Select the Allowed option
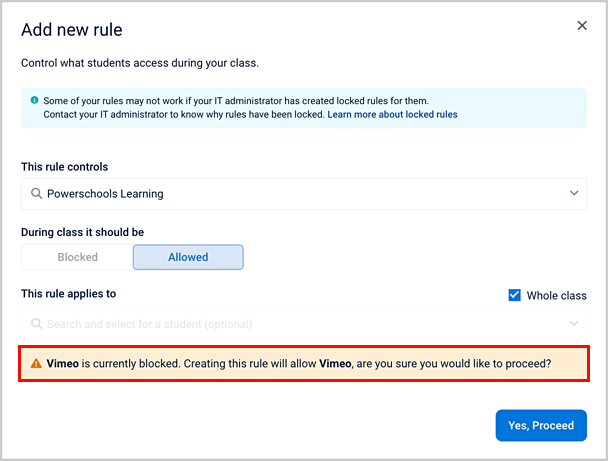This screenshot has width=608, height=461. click(x=188, y=257)
